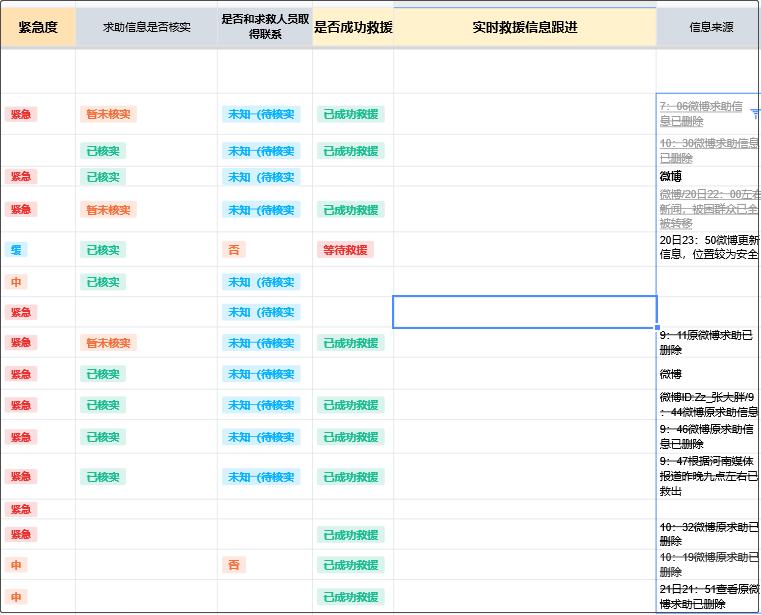The width and height of the screenshot is (761, 615).
Task: Click the 缓 urgency tag
Action: click(16, 250)
